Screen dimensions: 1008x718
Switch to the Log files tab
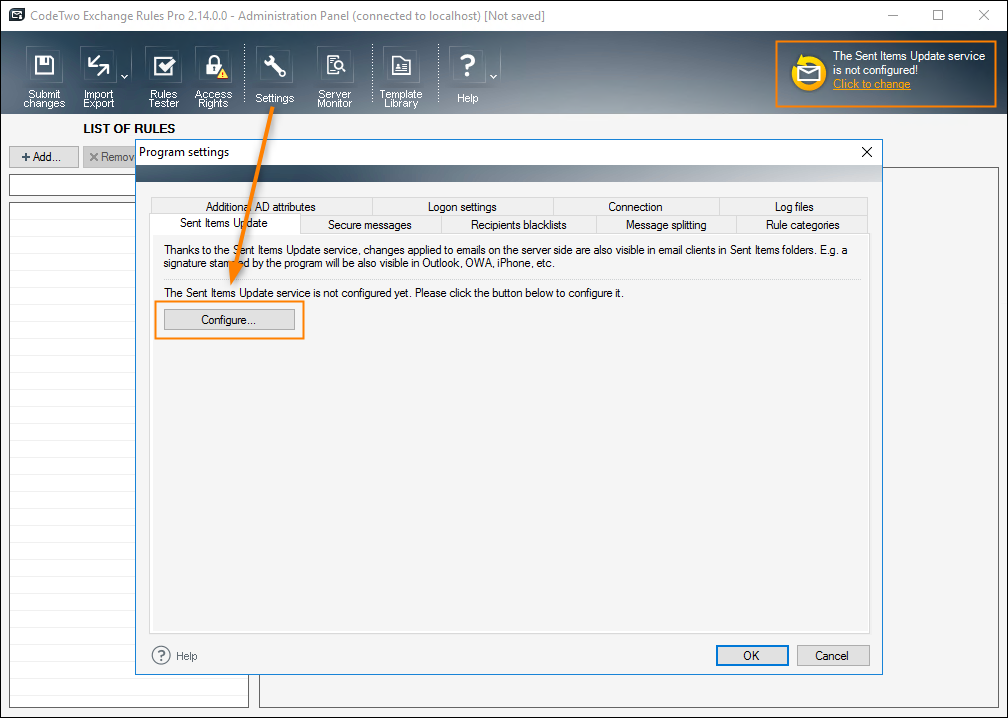click(x=793, y=206)
